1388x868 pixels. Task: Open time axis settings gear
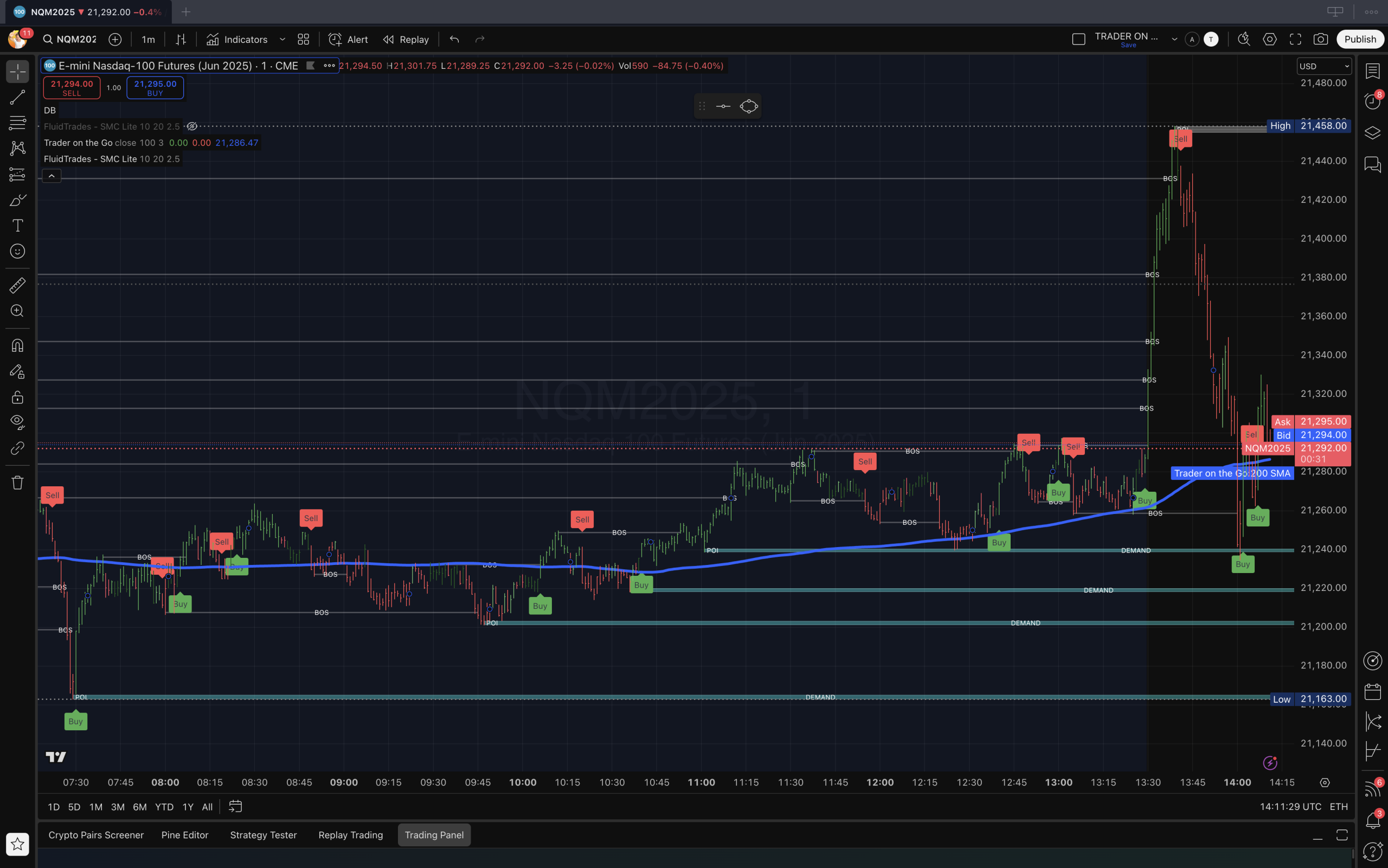1325,782
